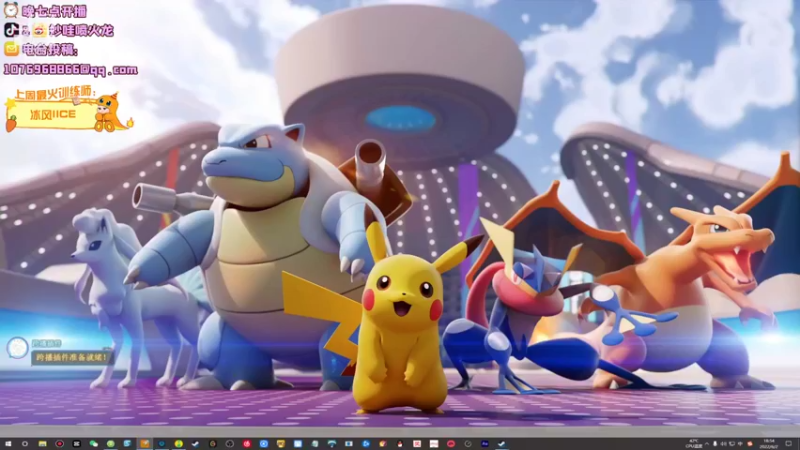
Task: Click the 跨播插件准备就绪! notification
Action: [x=71, y=358]
